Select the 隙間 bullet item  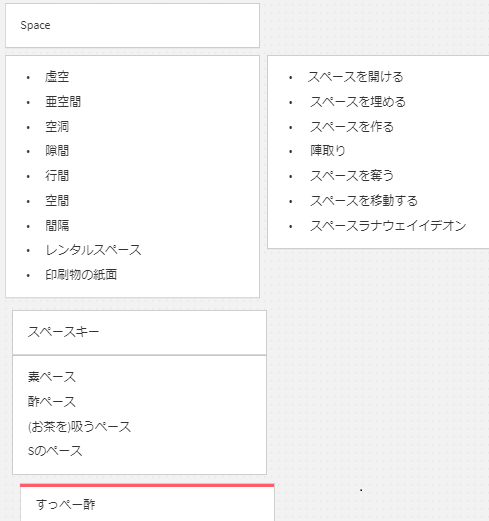pos(57,151)
